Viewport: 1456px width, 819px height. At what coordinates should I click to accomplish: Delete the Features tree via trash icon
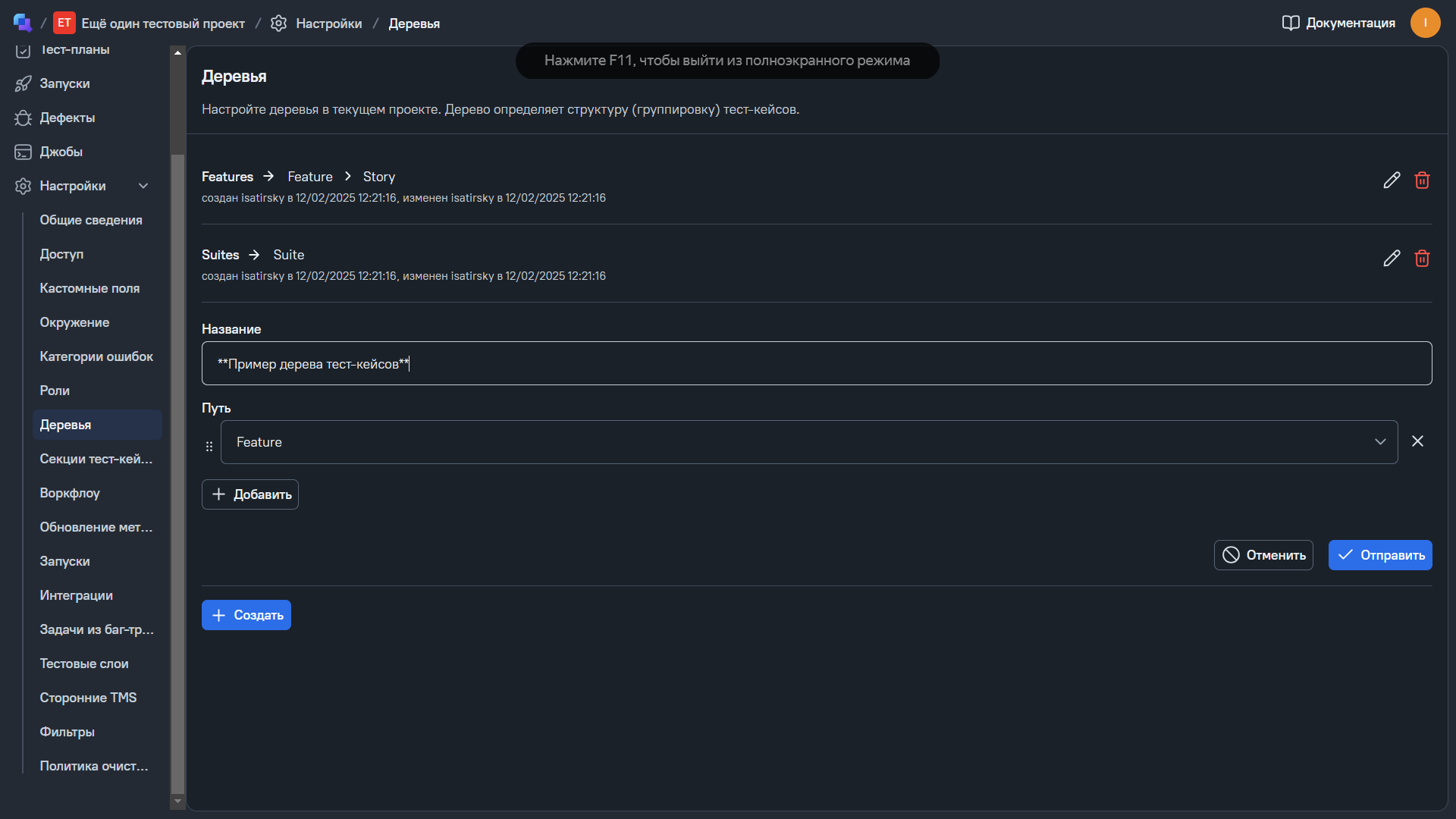pos(1422,180)
